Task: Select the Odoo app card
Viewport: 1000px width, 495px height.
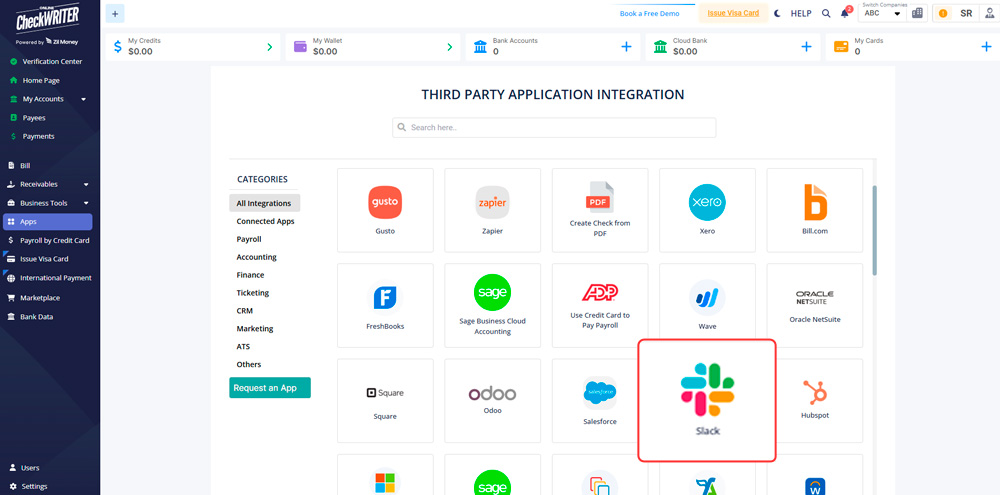Action: point(492,401)
